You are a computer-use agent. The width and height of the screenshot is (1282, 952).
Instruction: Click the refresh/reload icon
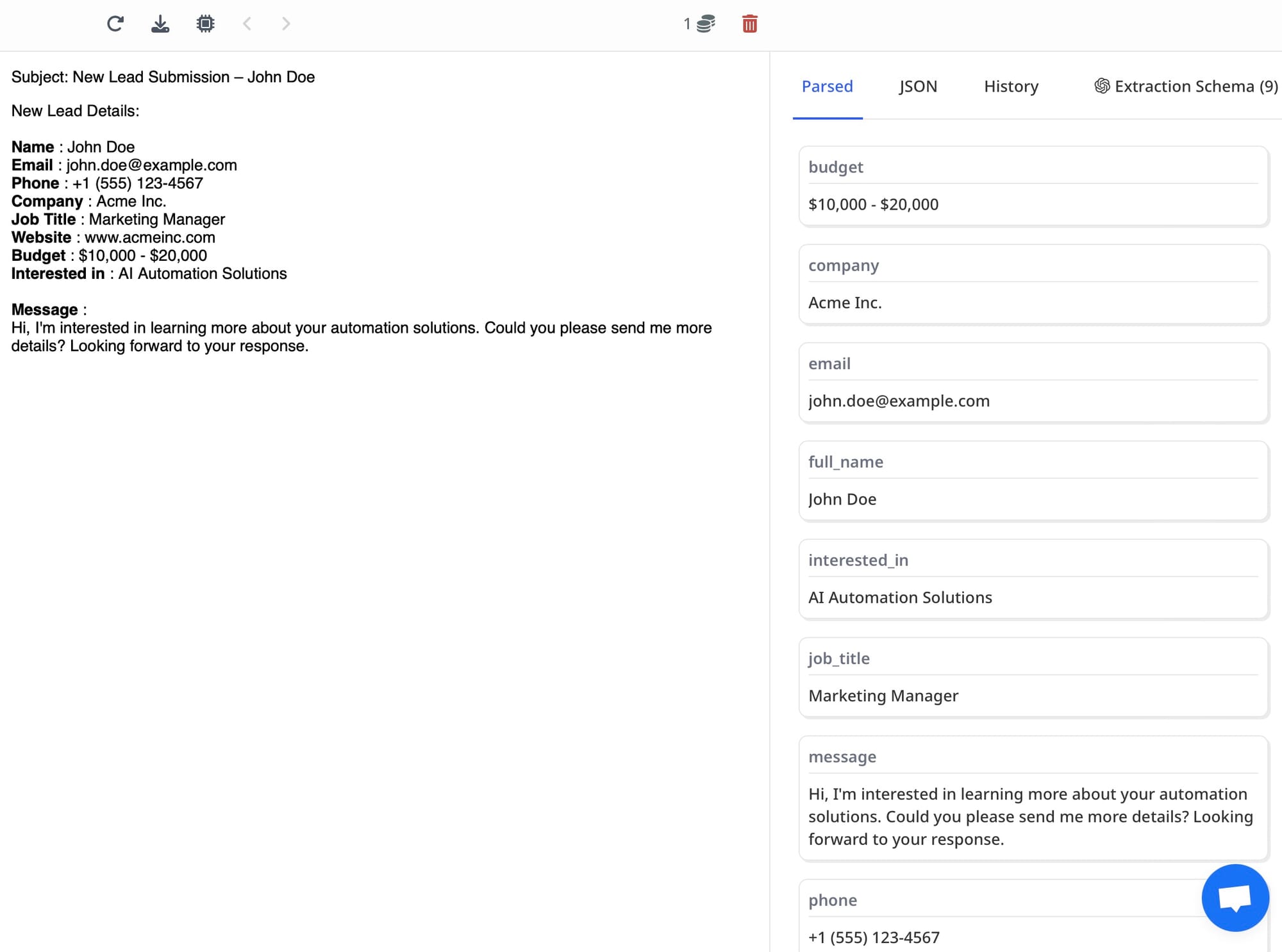(x=115, y=24)
